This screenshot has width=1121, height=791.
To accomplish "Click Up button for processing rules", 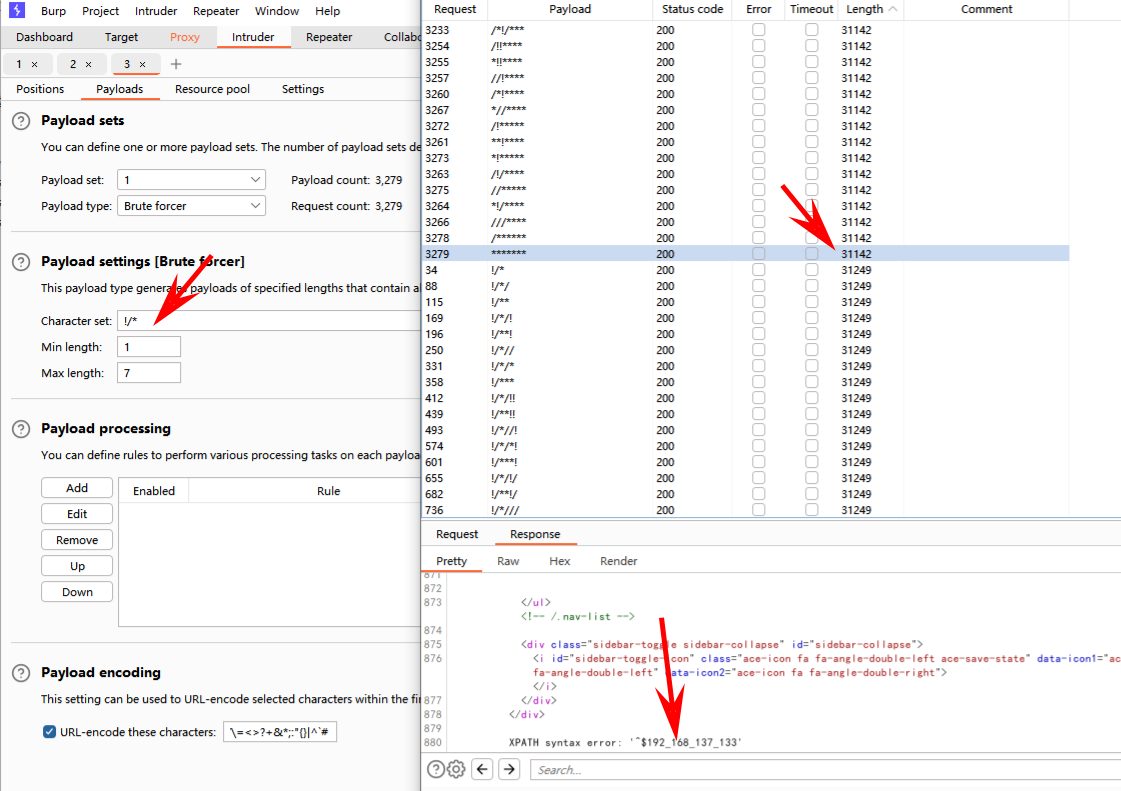I will tap(77, 566).
